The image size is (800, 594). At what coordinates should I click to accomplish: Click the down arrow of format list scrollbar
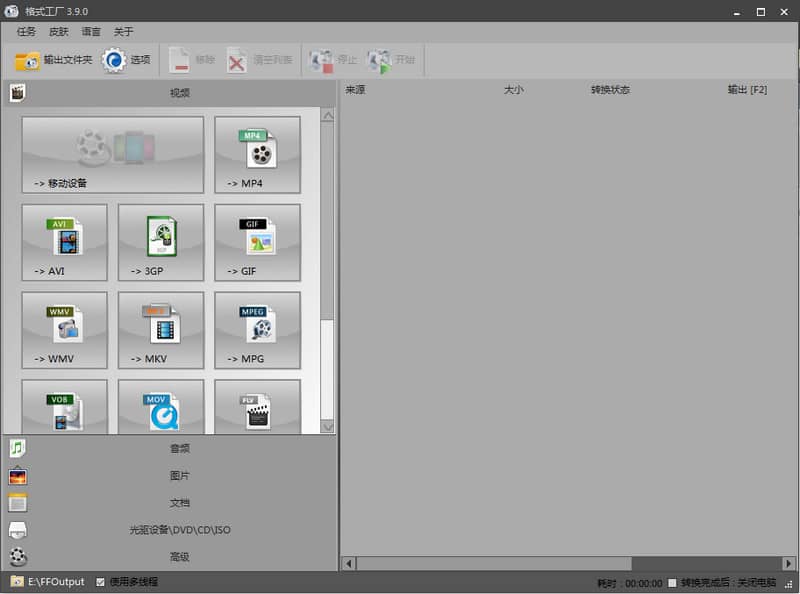click(327, 427)
